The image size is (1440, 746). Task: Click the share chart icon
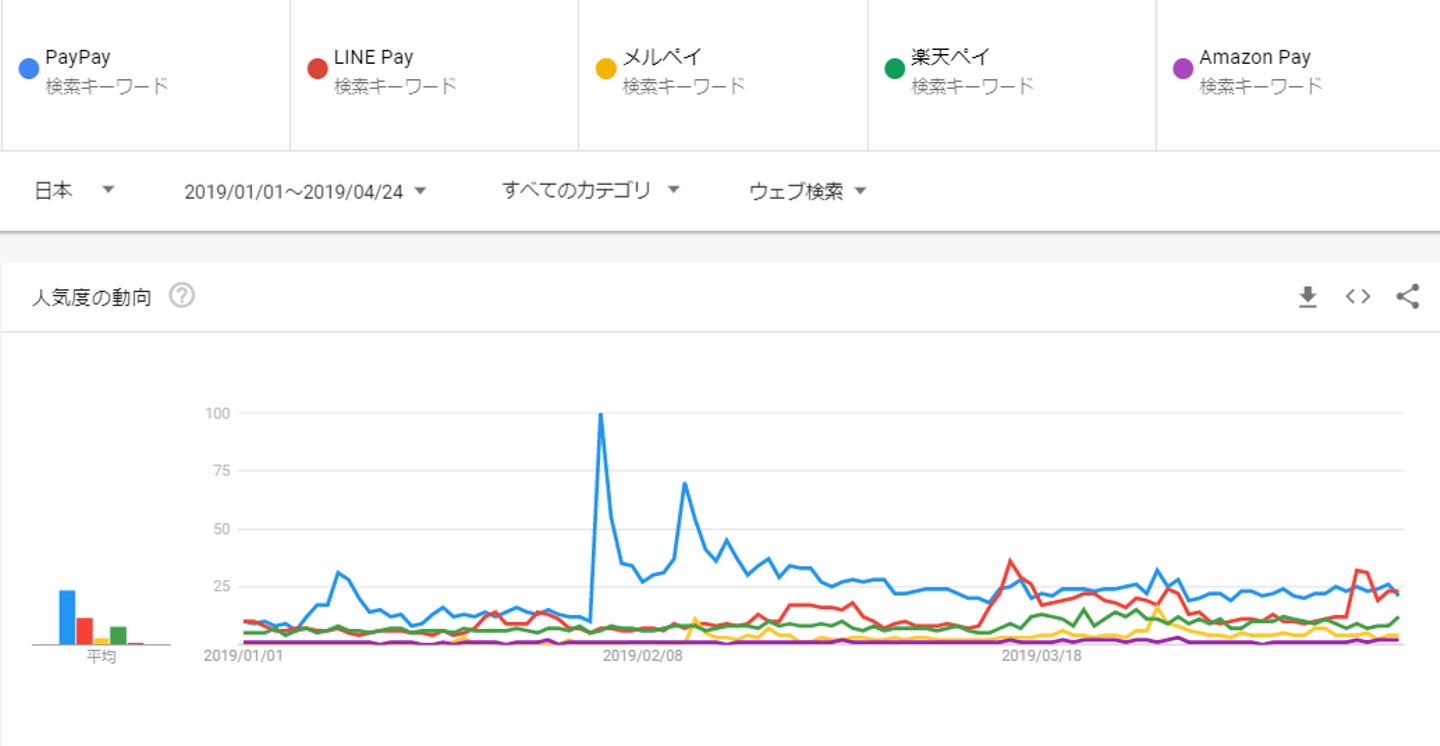(1407, 296)
